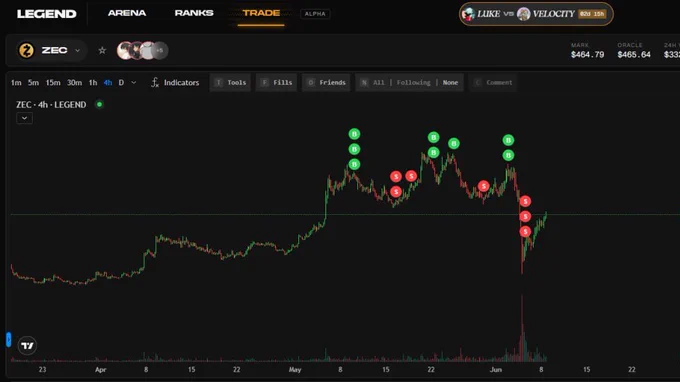
Task: Click the May label on time axis
Action: [x=295, y=369]
